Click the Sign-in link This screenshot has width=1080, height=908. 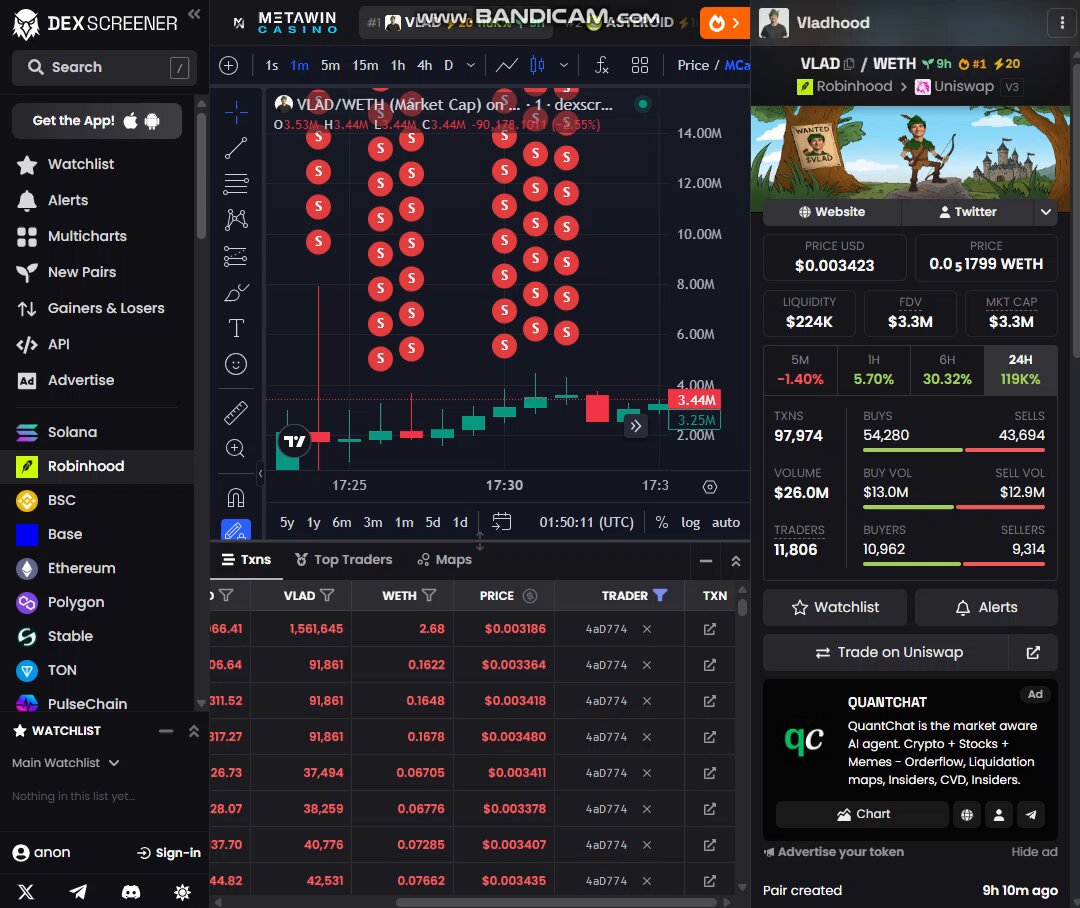(169, 853)
